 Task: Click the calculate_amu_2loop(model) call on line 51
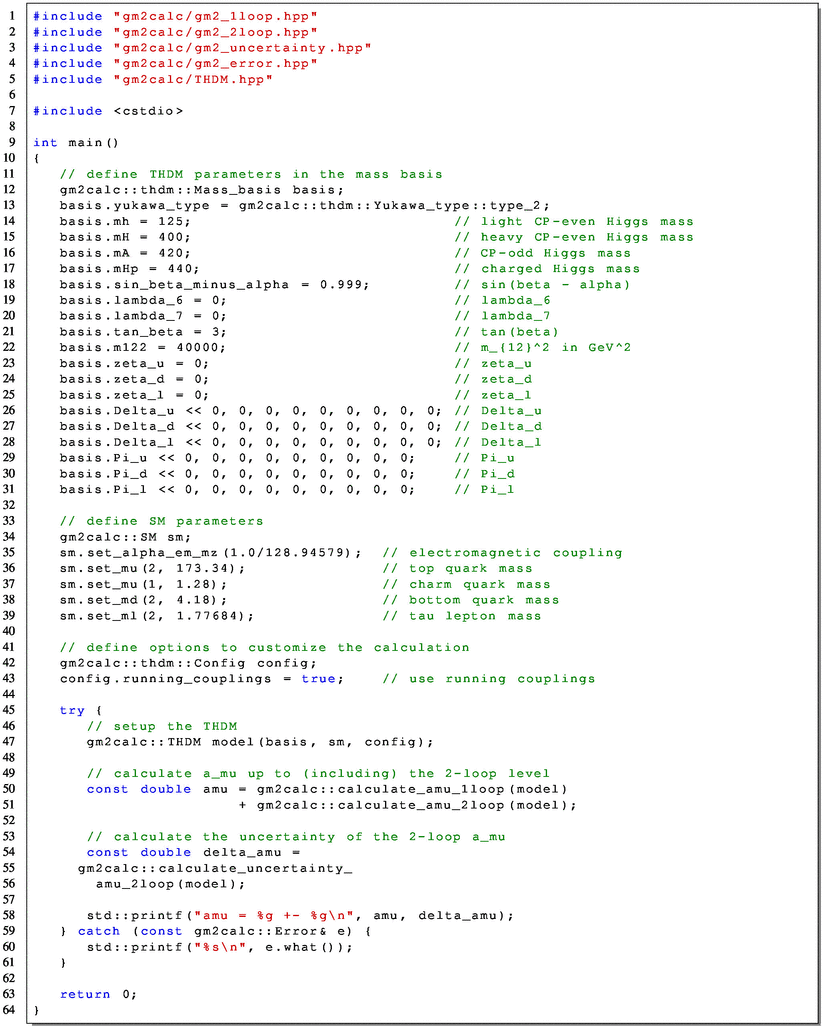(415, 805)
